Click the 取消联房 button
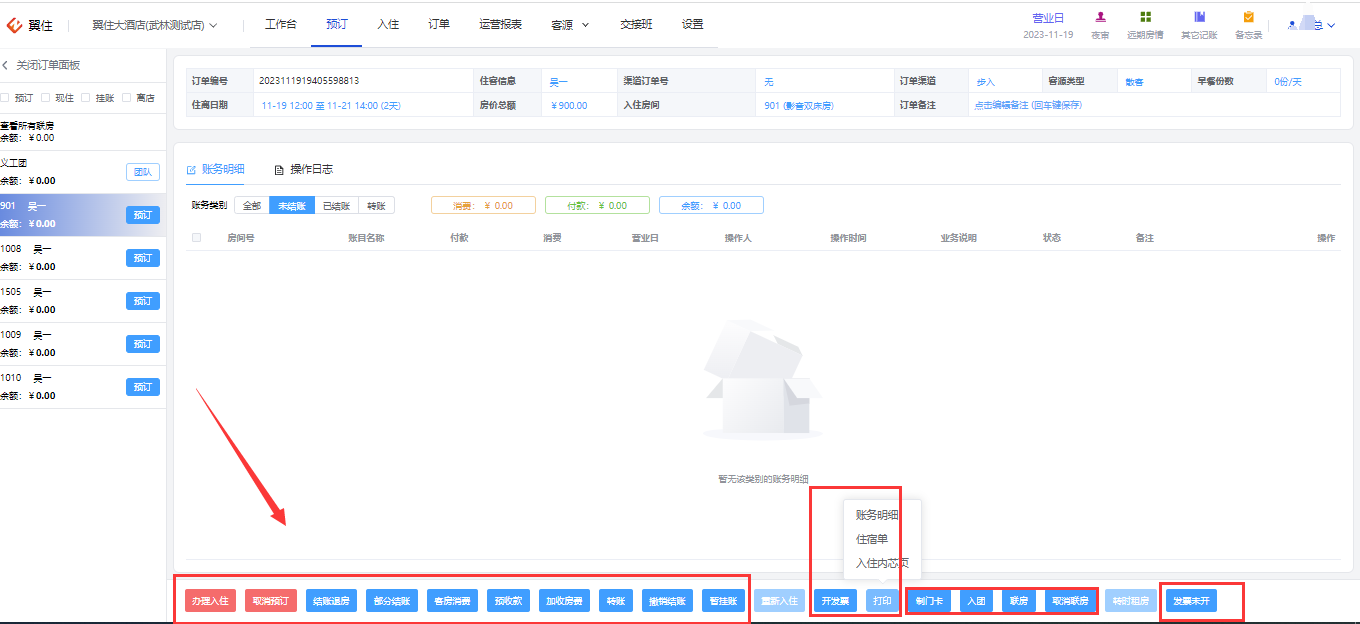 [x=1070, y=601]
